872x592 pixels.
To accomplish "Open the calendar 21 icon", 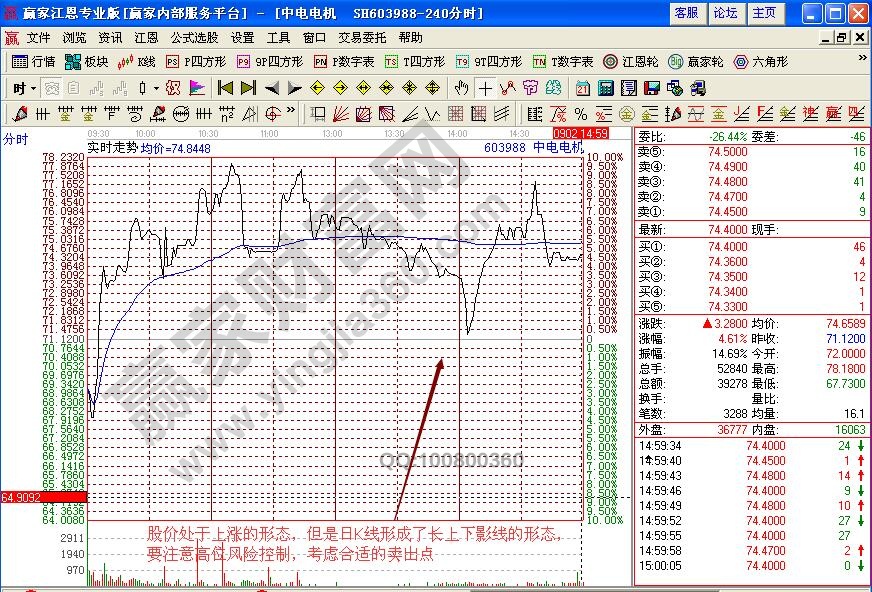I will coord(581,87).
